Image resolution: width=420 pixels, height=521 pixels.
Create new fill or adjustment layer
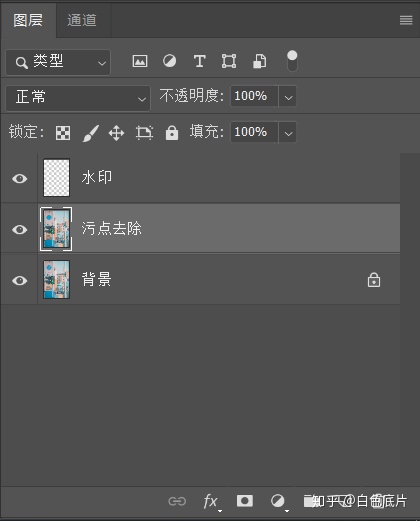pos(278,501)
